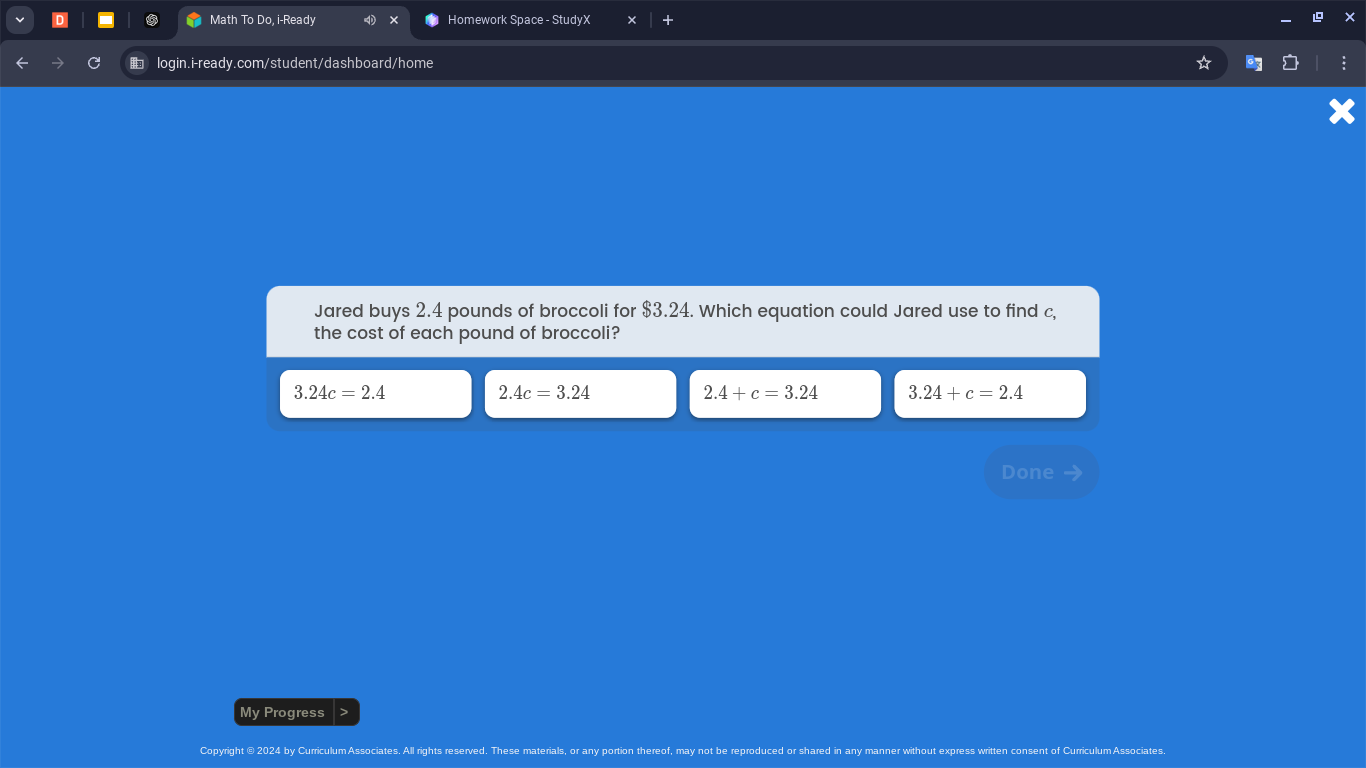This screenshot has height=768, width=1366.
Task: Minimize the browser window
Action: 1286,19
